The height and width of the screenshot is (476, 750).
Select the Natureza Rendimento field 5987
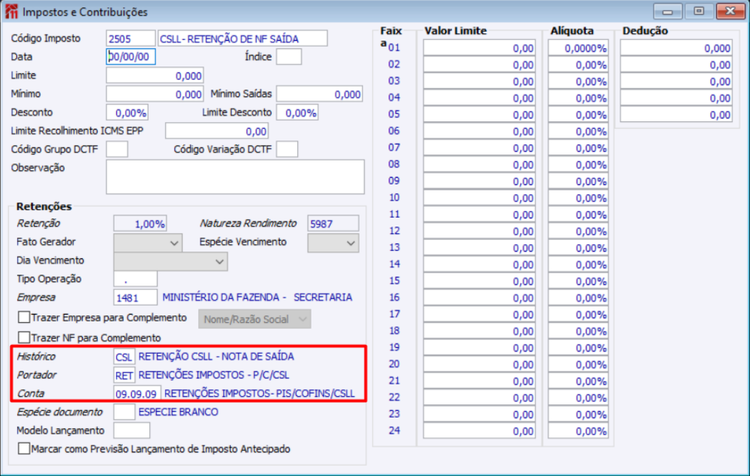point(333,223)
